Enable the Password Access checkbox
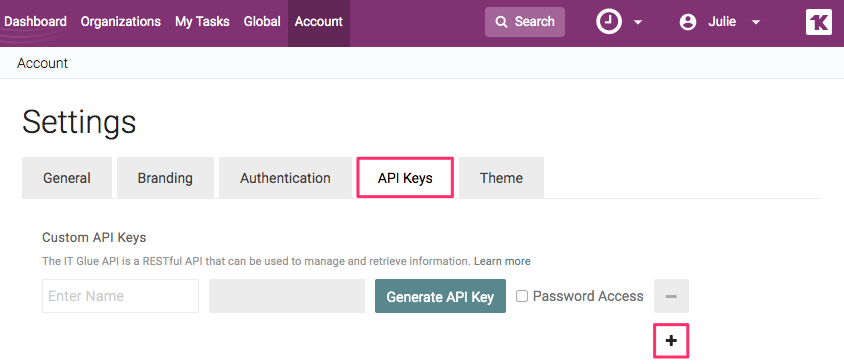The image size is (844, 364). 522,296
